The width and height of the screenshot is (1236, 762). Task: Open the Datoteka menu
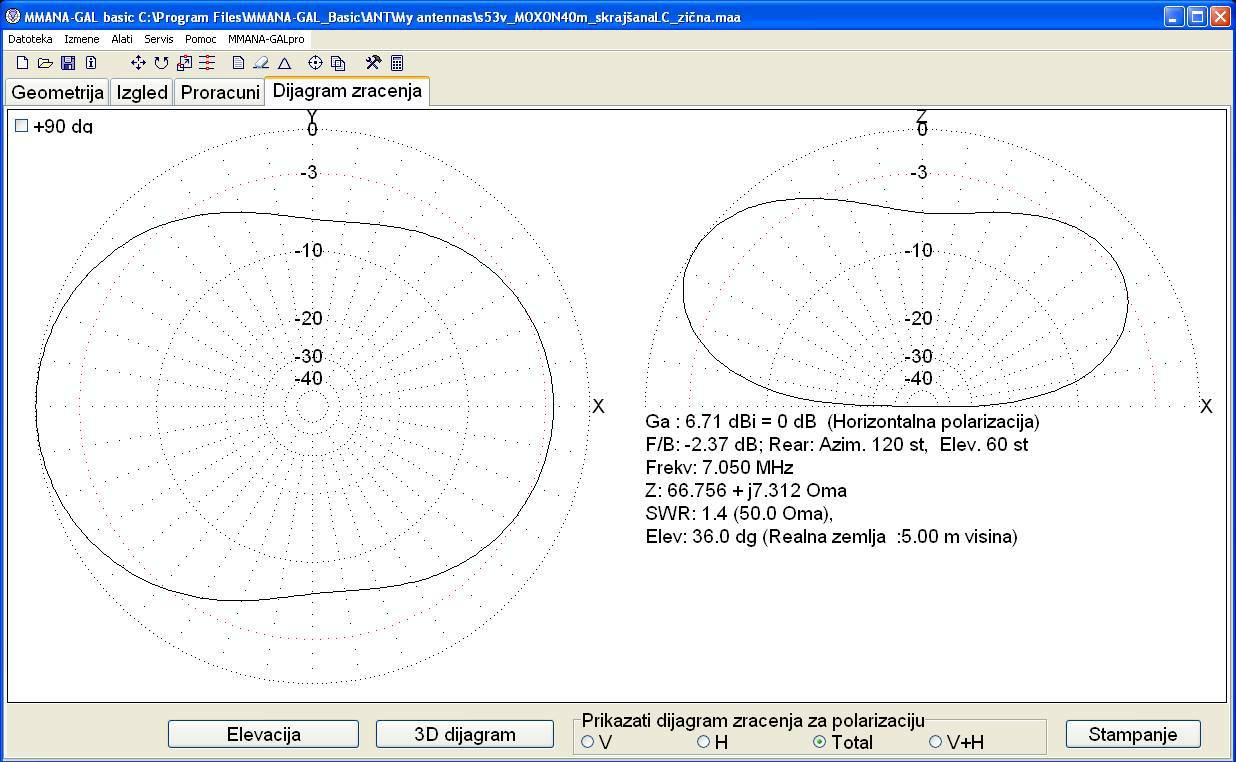pos(30,39)
